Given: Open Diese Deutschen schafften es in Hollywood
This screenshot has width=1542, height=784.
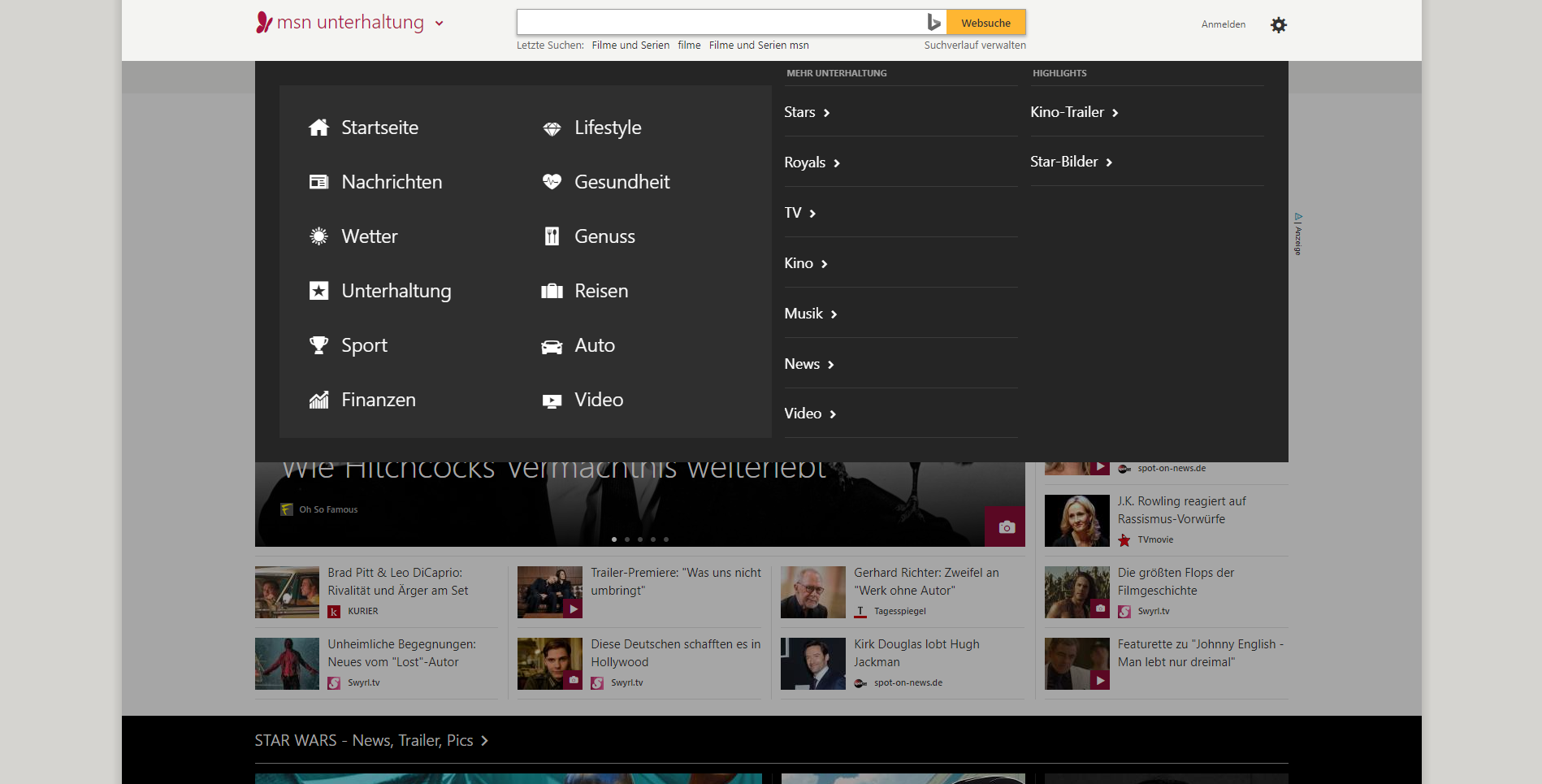Looking at the screenshot, I should click(x=675, y=653).
